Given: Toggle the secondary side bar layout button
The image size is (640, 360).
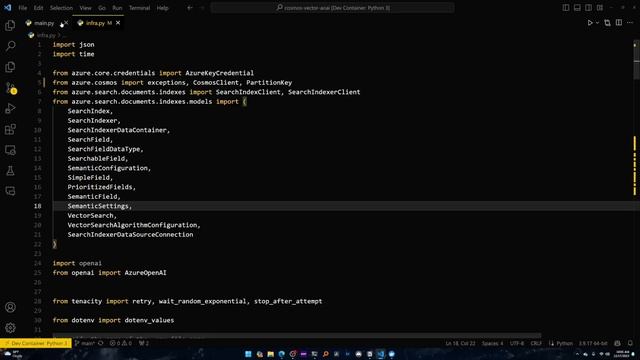Looking at the screenshot, I should (x=589, y=8).
